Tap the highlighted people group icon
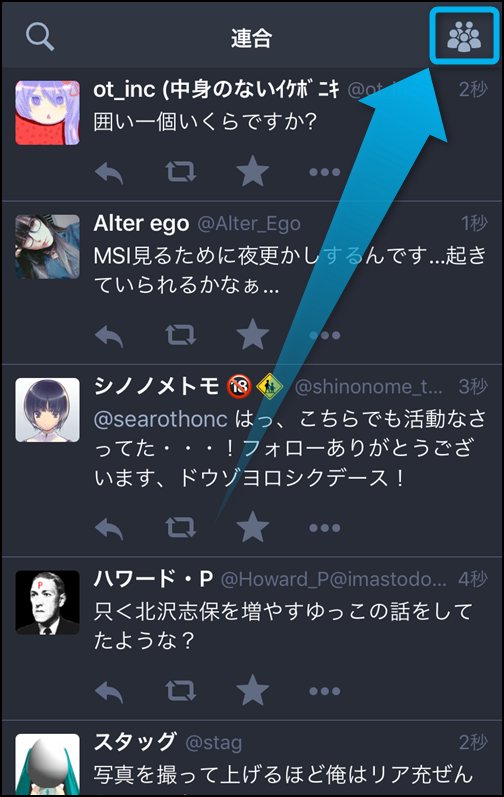 (463, 37)
